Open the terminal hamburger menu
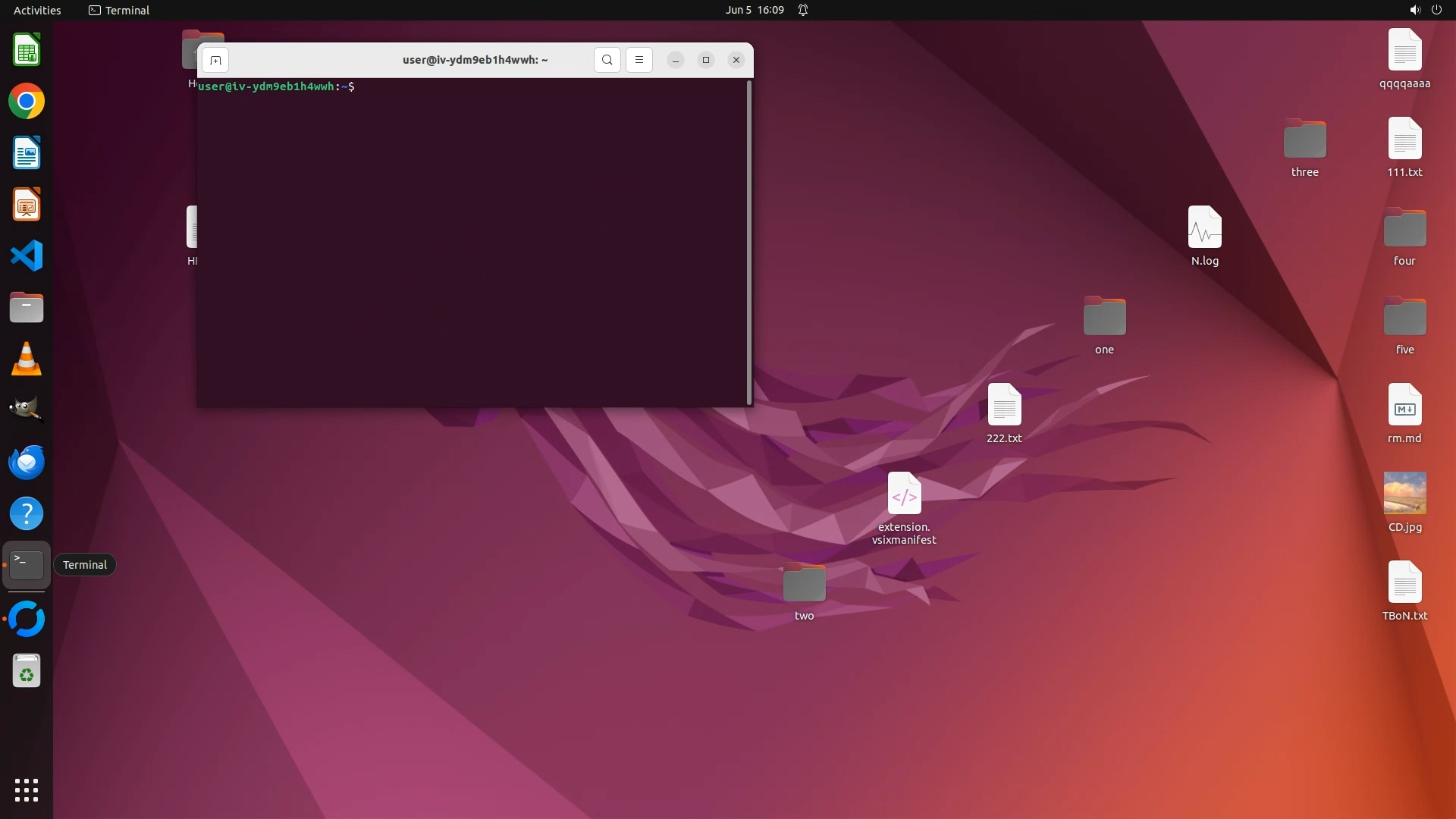Screen dimensions: 1456x819 tap(639, 60)
